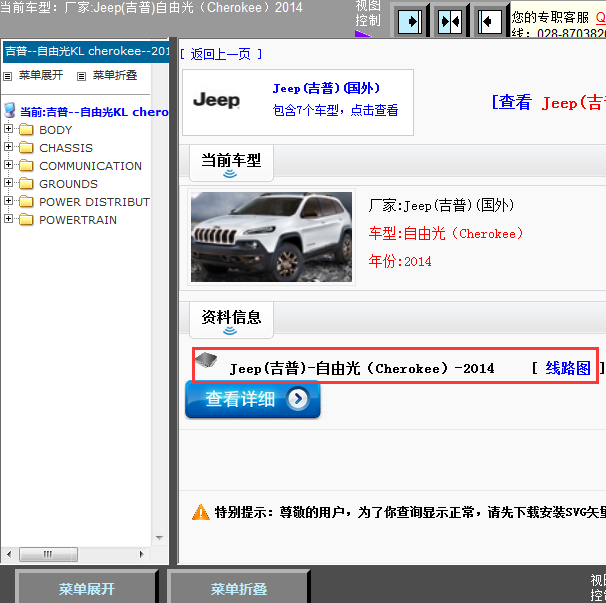This screenshot has width=606, height=603.
Task: Click the 查看 Jeep link at right
Action: click(x=549, y=102)
